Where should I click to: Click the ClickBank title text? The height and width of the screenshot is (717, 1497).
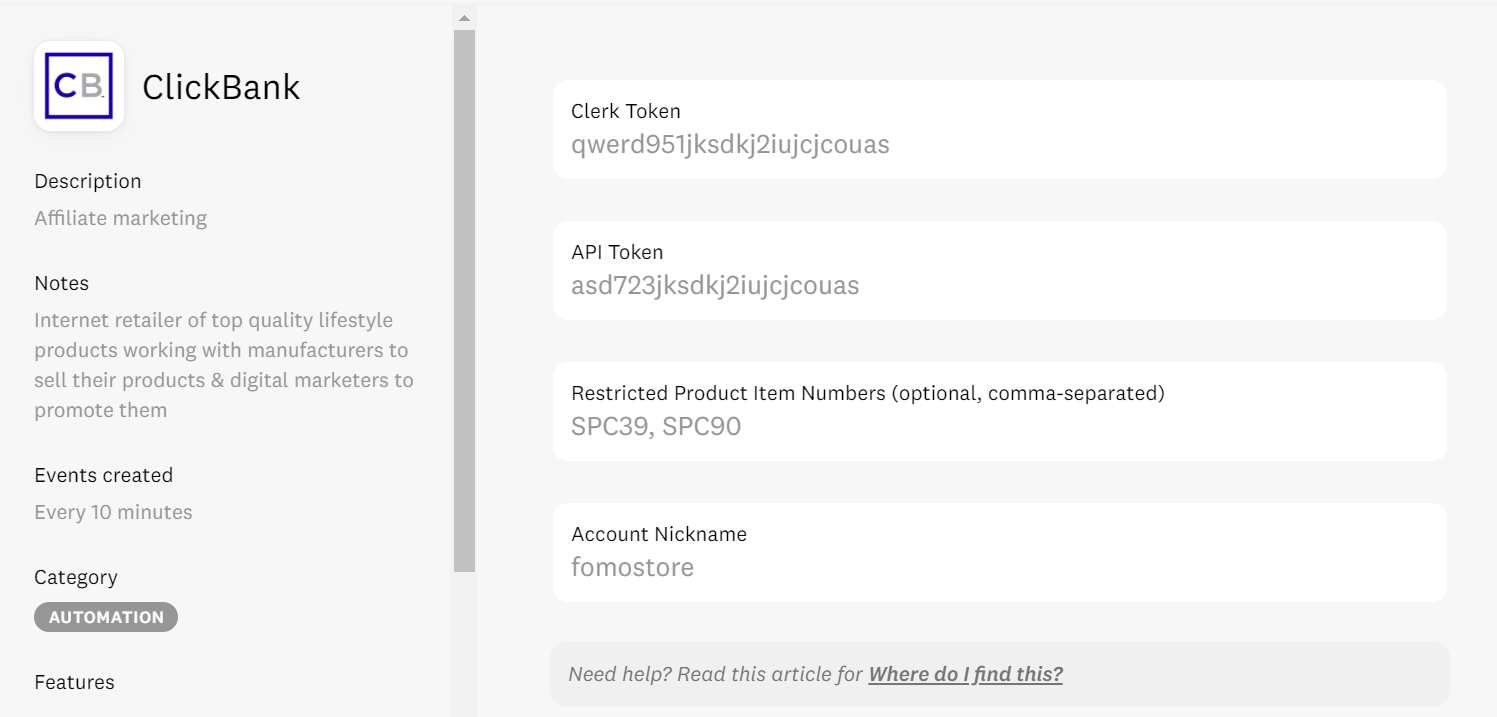point(221,87)
